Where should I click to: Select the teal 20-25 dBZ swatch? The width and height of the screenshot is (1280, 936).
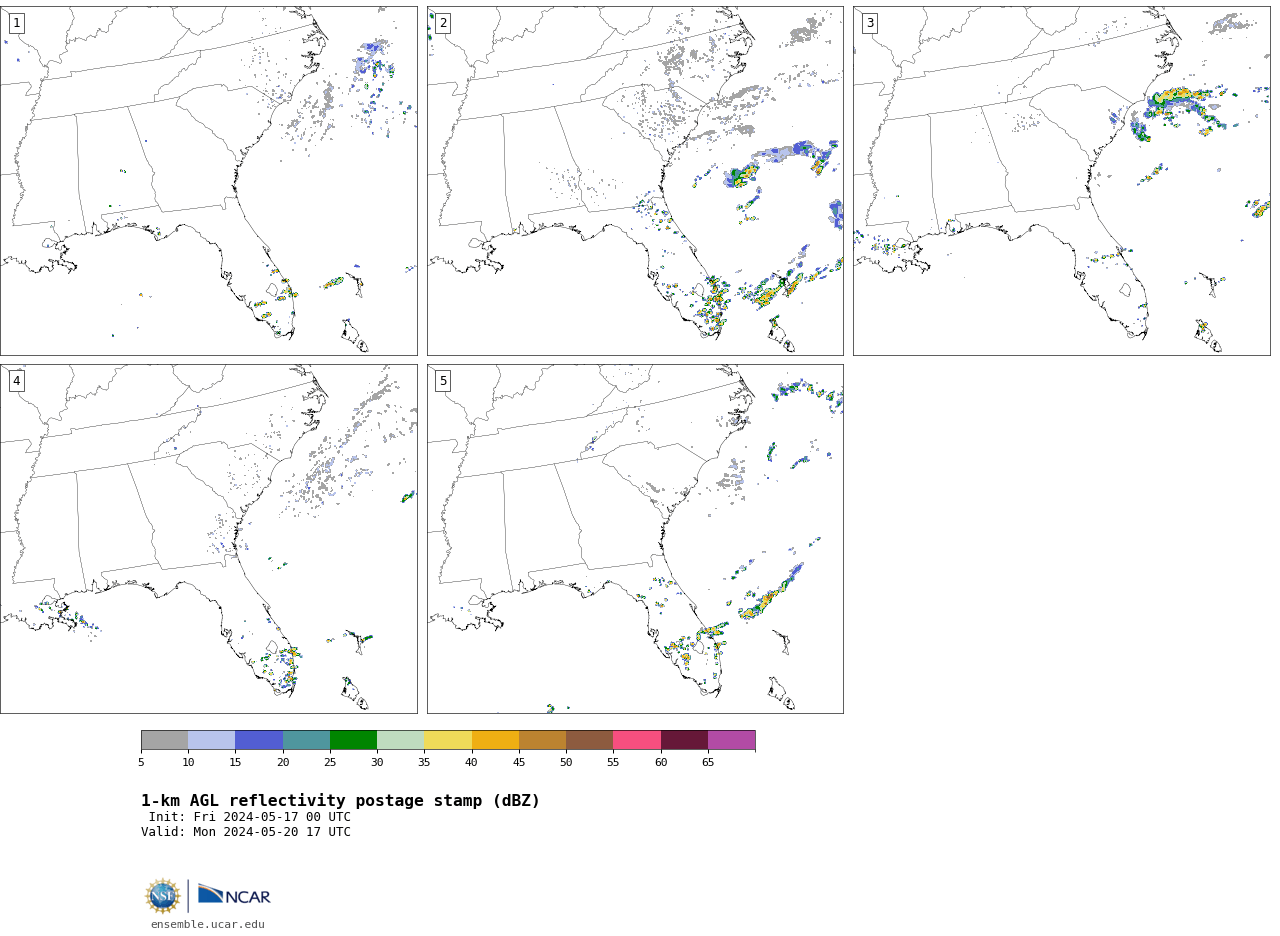[306, 740]
